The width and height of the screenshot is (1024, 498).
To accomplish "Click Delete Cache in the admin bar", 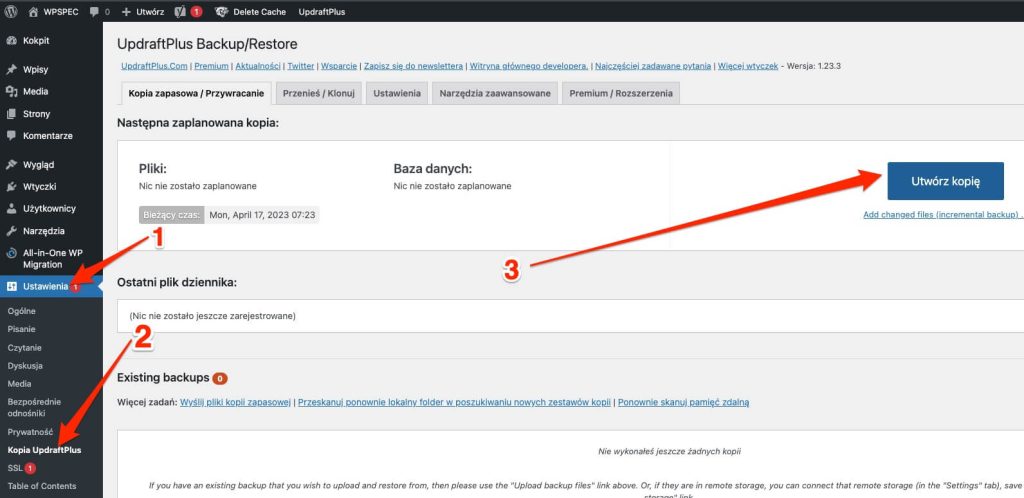I will [259, 12].
